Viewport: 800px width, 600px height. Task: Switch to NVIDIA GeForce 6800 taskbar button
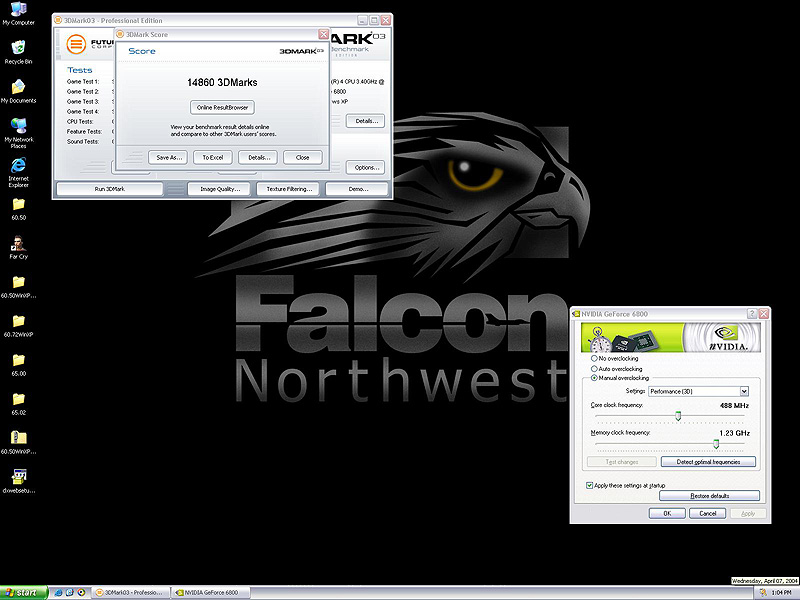[x=211, y=592]
